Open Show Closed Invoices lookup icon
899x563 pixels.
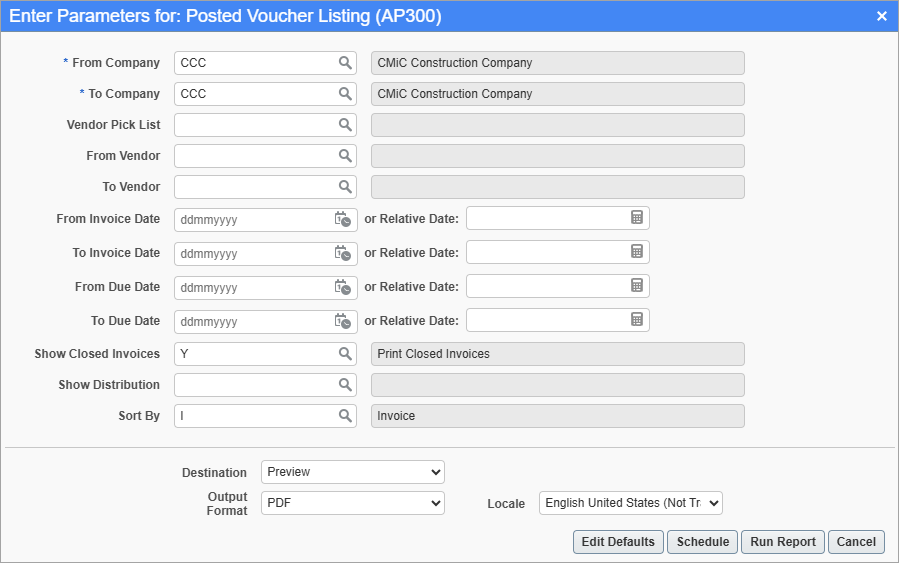click(x=345, y=354)
